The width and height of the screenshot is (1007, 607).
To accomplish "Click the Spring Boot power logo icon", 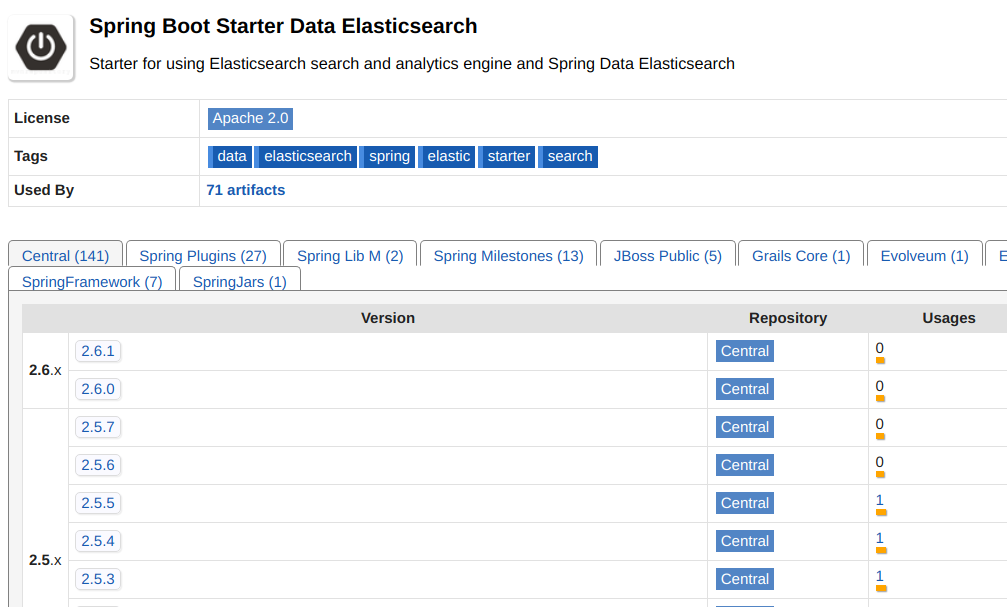I will [41, 47].
